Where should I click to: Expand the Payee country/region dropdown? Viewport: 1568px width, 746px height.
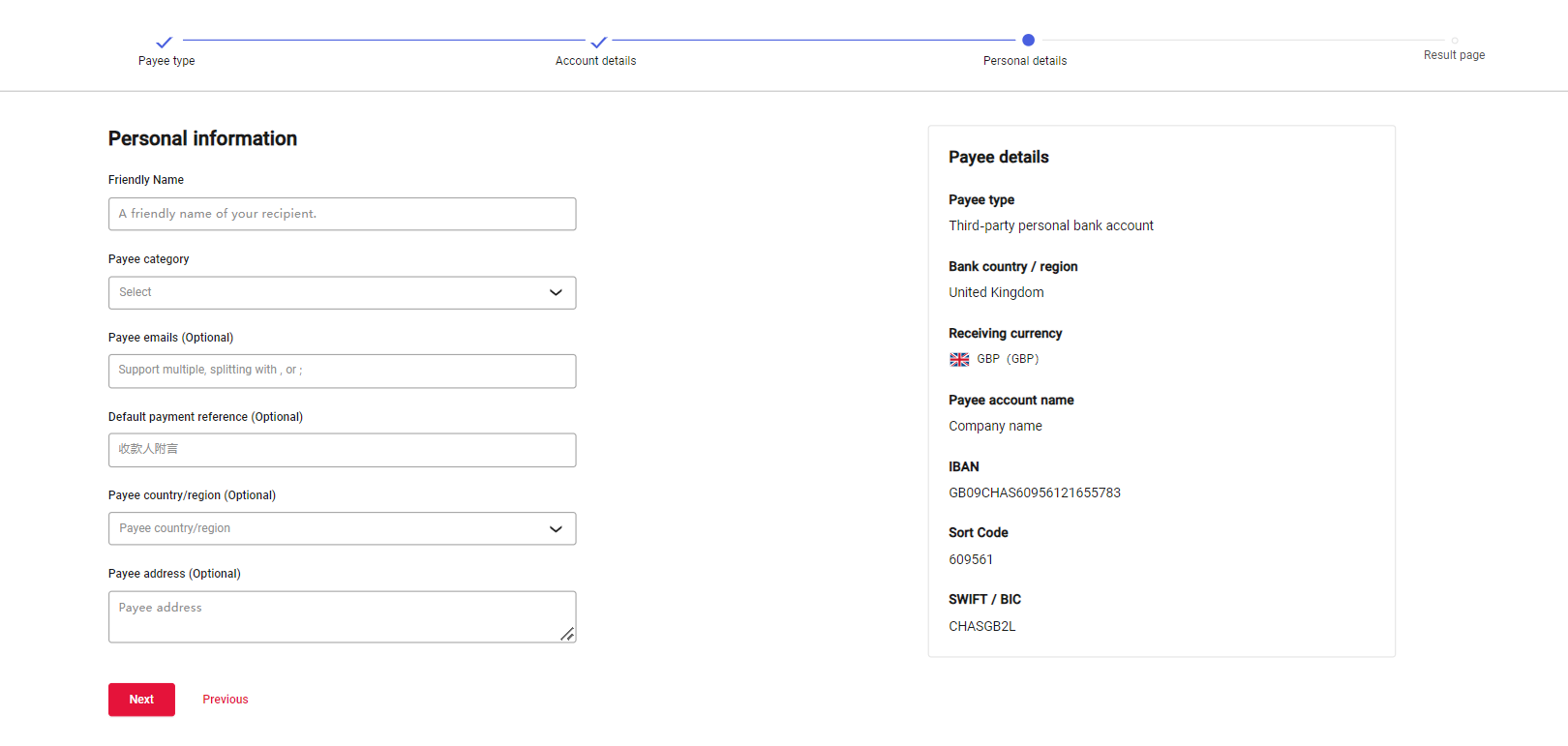pos(329,528)
